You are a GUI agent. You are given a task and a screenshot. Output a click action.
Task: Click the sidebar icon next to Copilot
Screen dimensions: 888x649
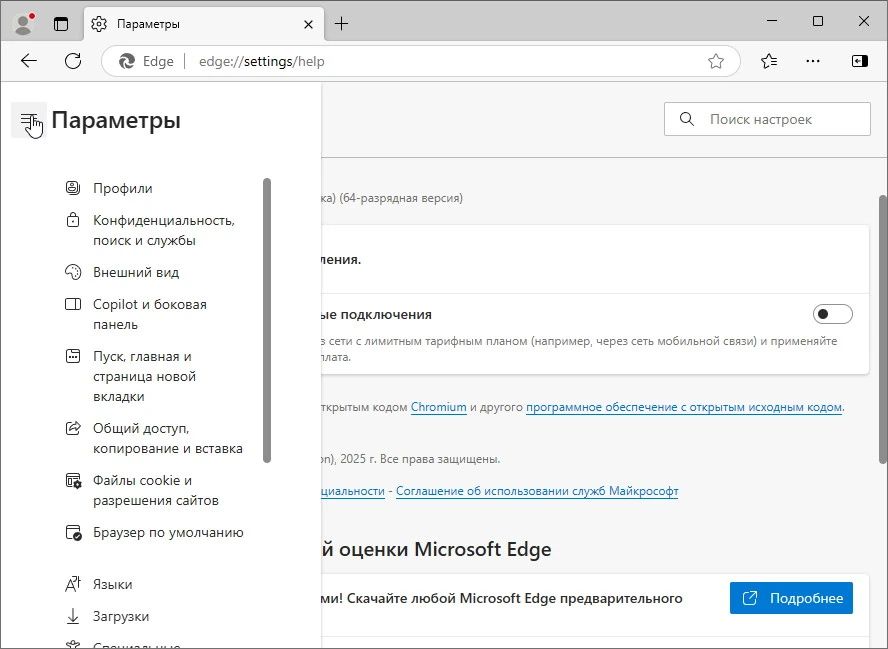(x=73, y=304)
